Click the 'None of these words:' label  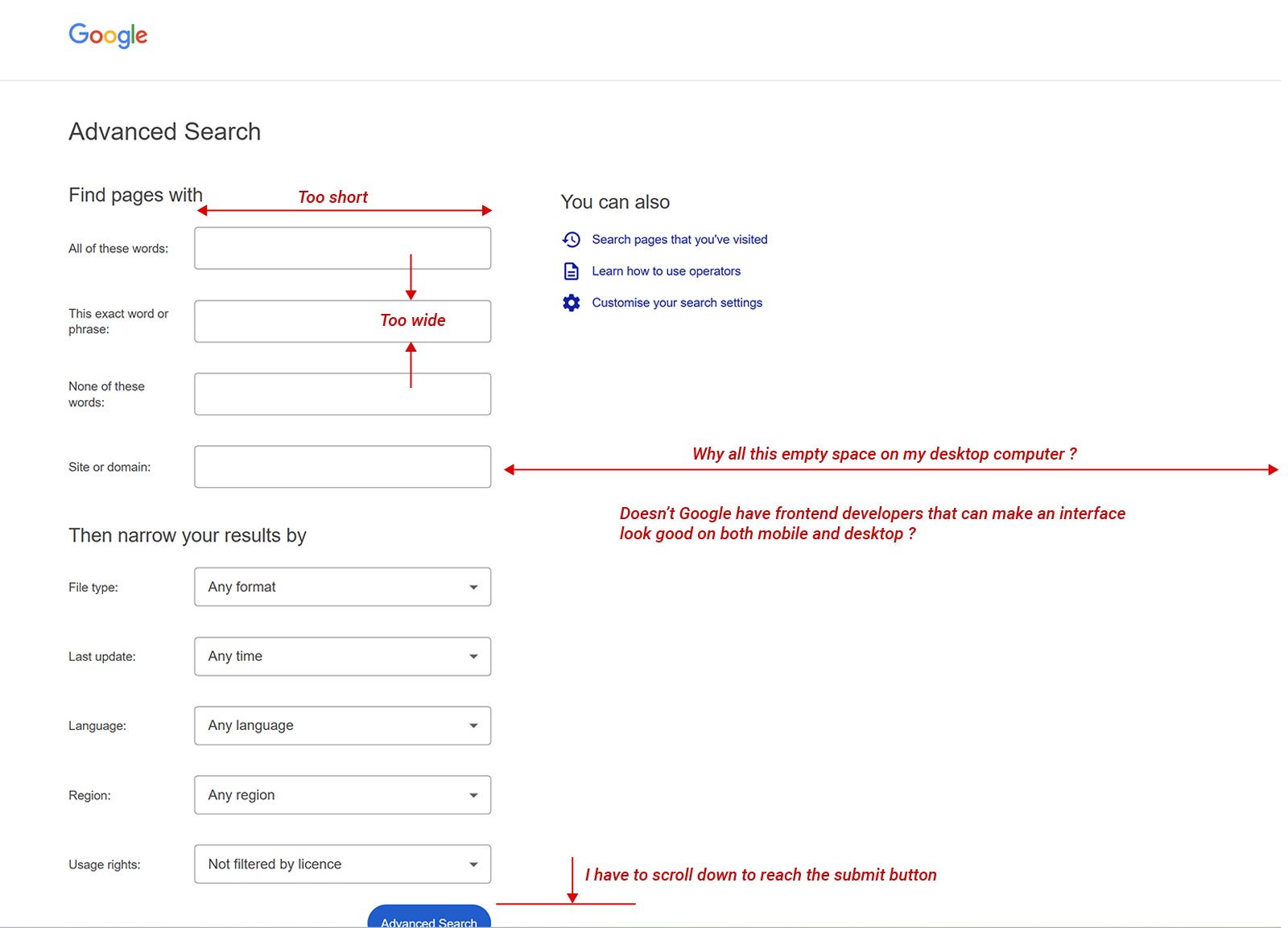[x=106, y=394]
